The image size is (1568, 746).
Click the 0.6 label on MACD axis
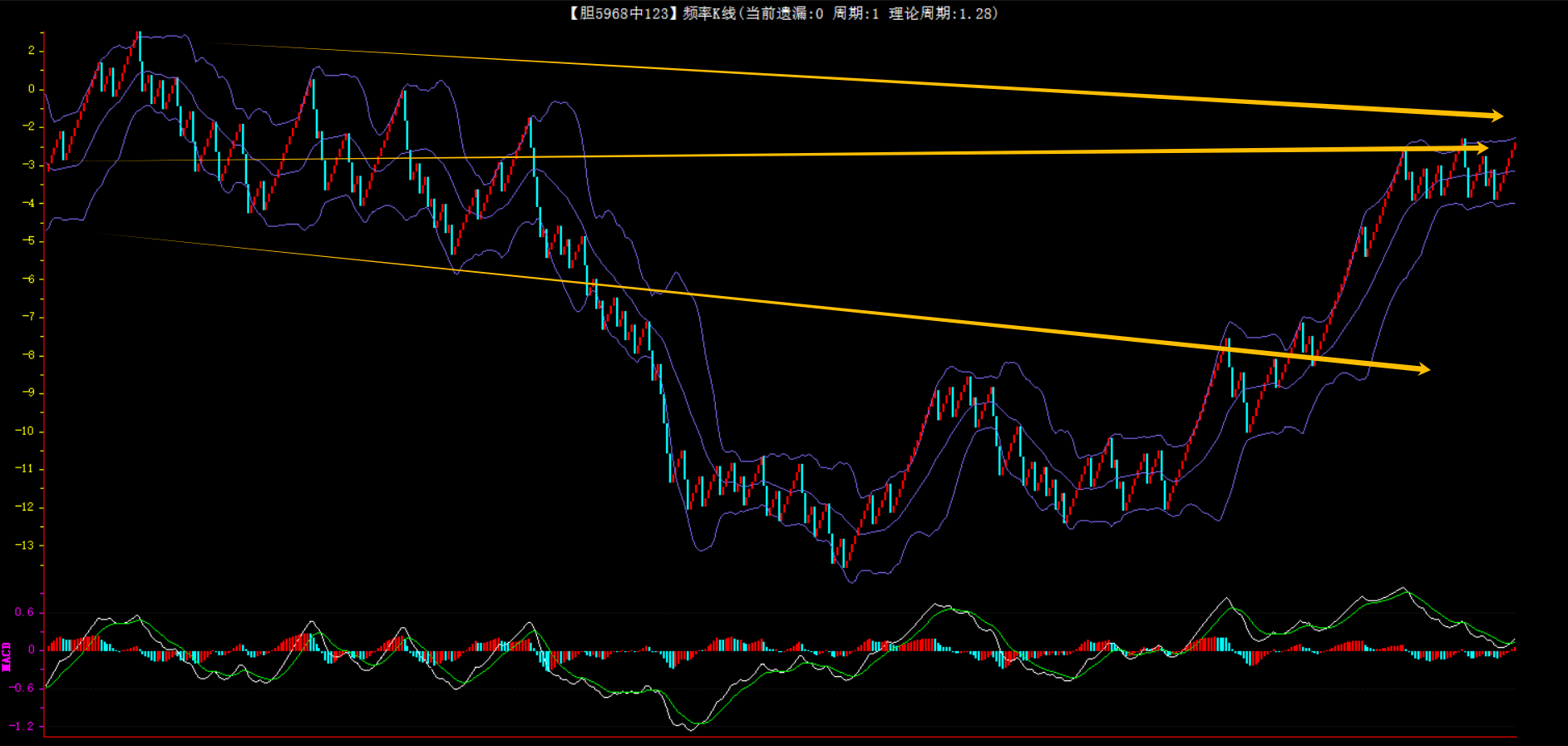[x=24, y=612]
